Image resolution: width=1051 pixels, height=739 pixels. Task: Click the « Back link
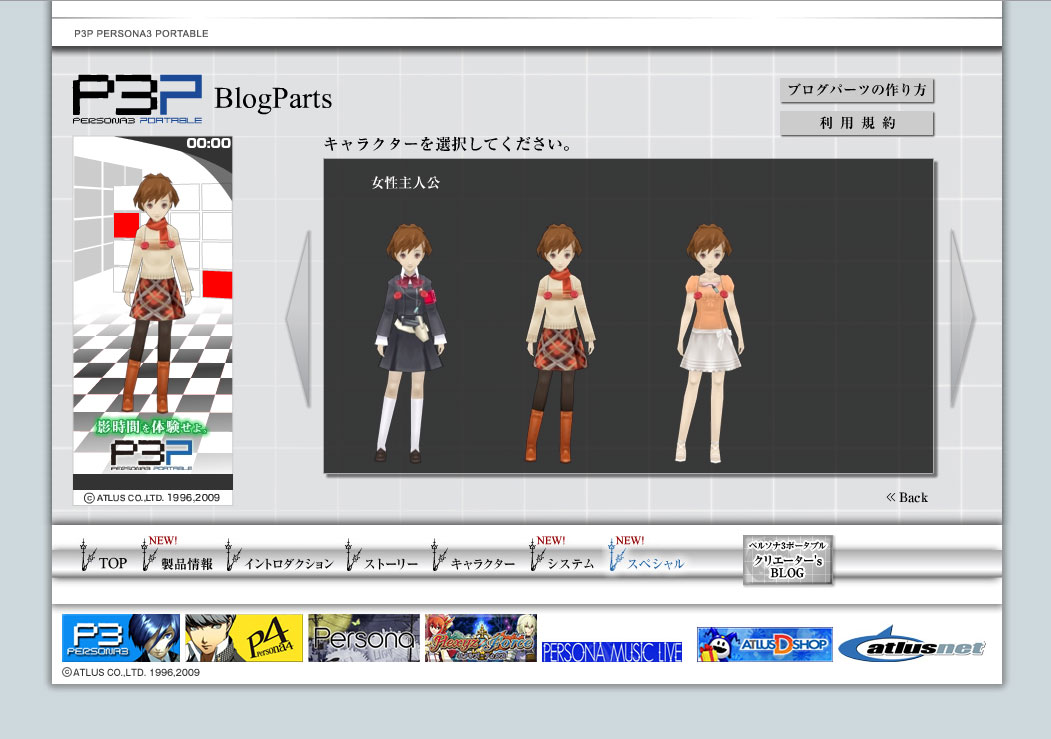(x=907, y=497)
